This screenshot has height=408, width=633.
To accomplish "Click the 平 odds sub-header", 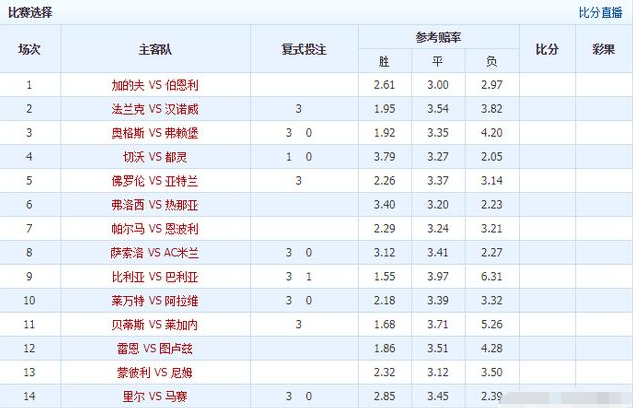I will [438, 61].
